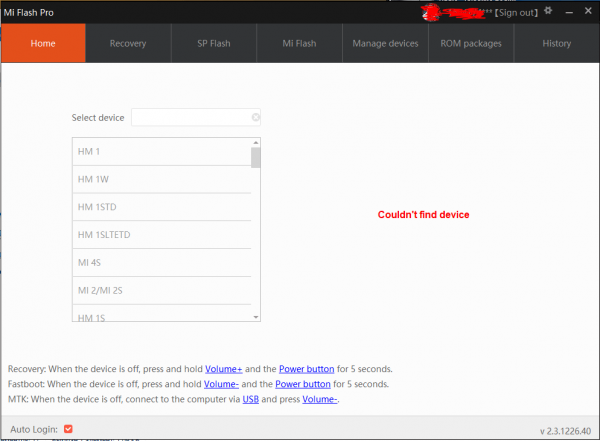This screenshot has height=441, width=600.
Task: Open the History tab
Action: (557, 43)
